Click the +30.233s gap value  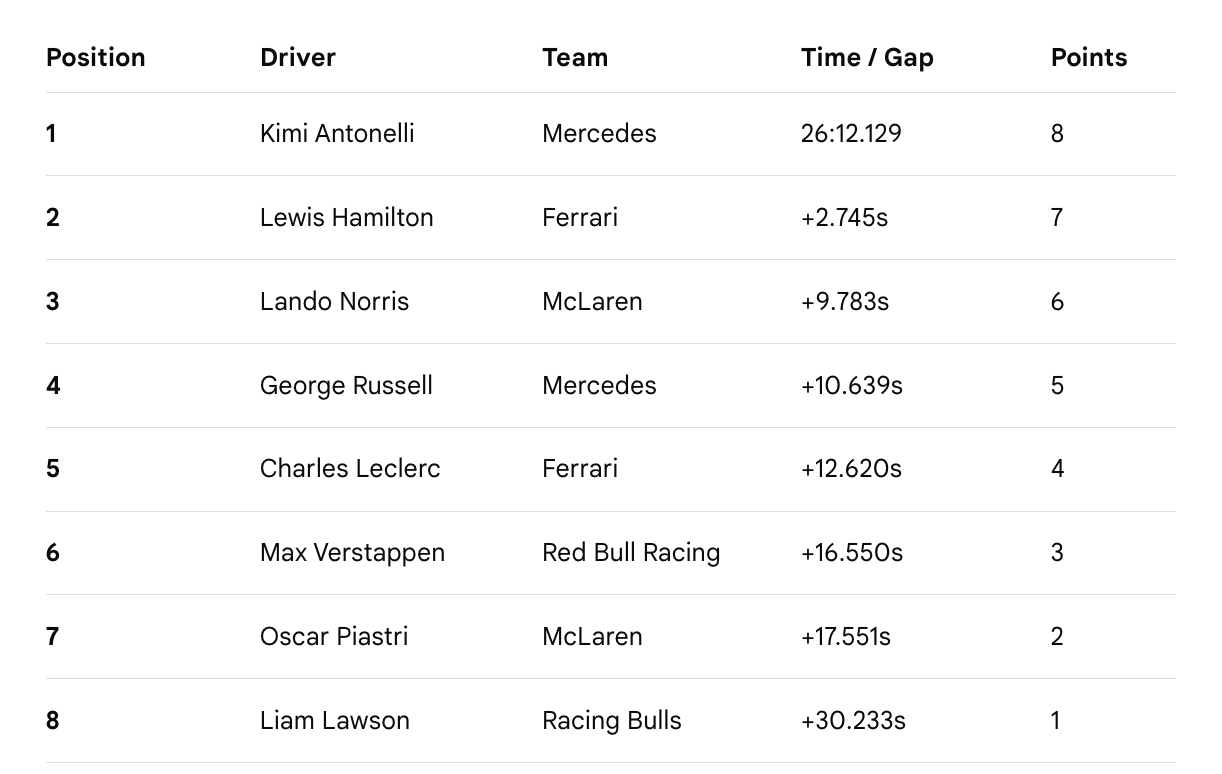tap(853, 720)
